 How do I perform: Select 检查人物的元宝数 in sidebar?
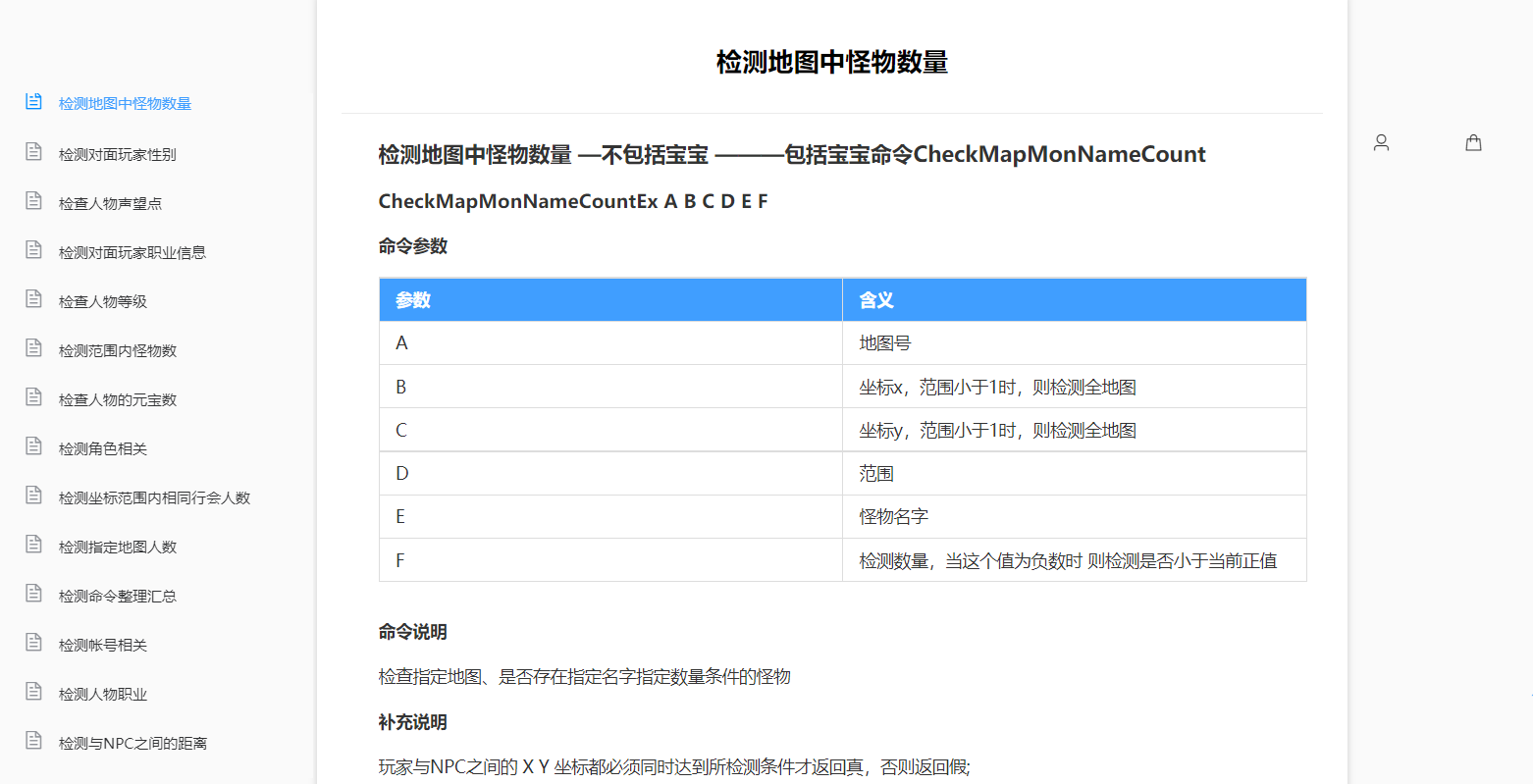118,400
